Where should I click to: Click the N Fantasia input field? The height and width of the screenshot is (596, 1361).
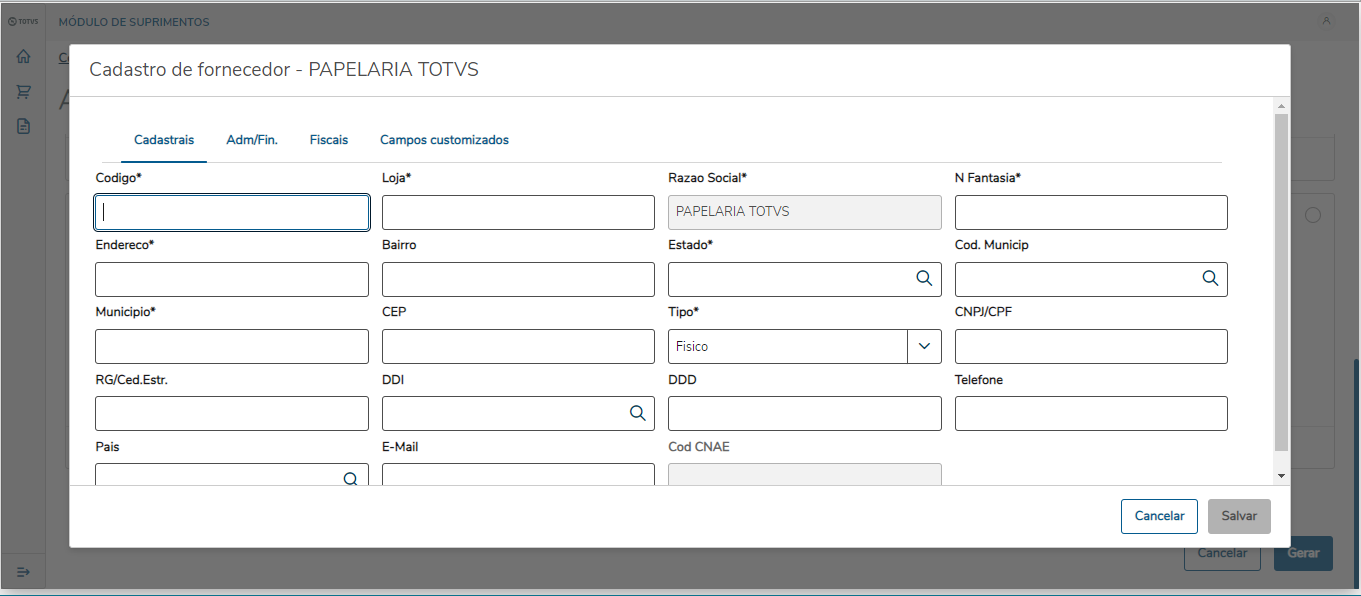coord(1091,212)
